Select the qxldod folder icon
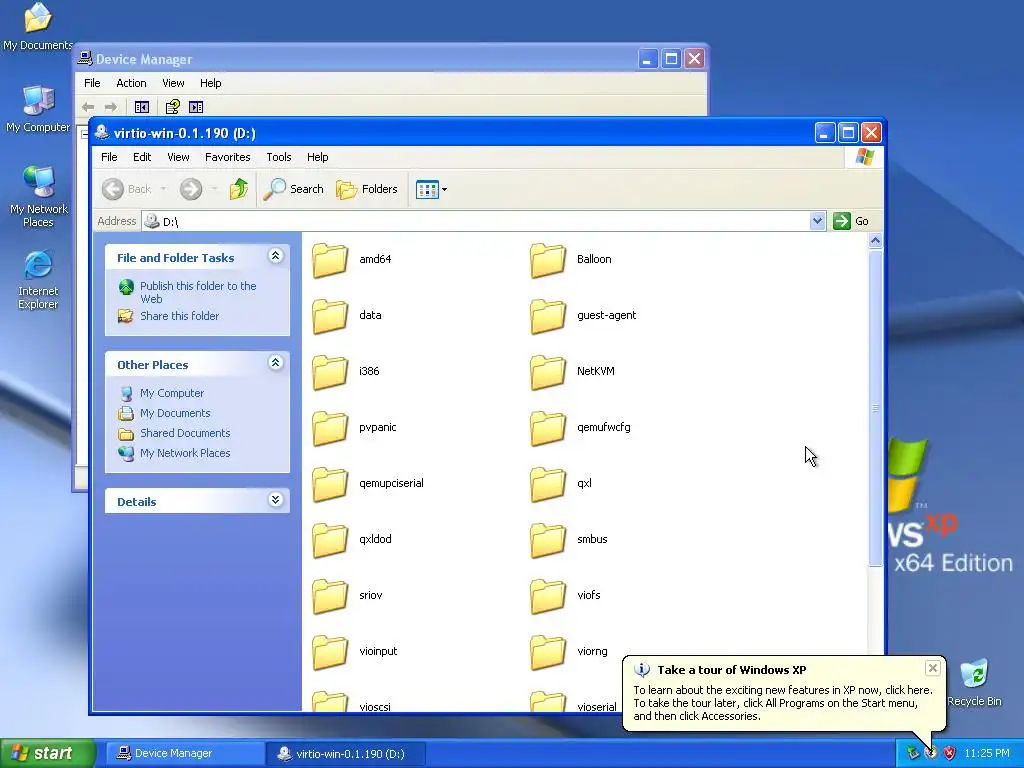 pyautogui.click(x=330, y=540)
